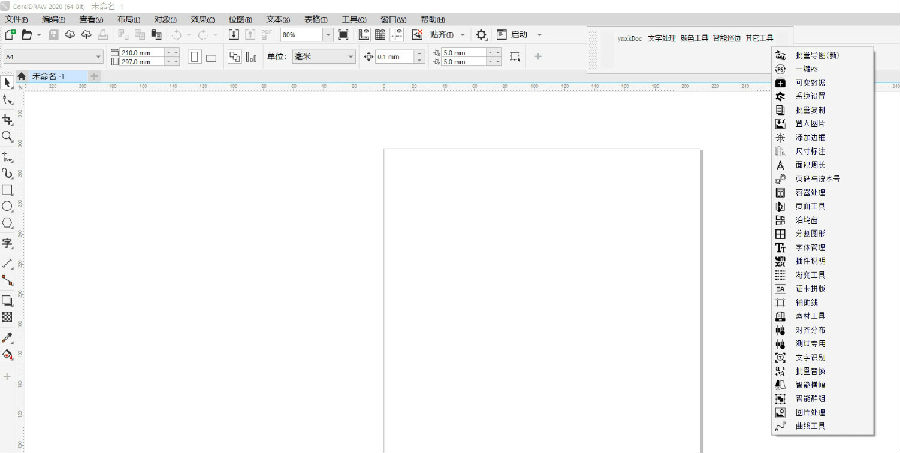Viewport: 900px width, 453px height.
Task: Switch page to landscape orientation
Action: tap(211, 57)
